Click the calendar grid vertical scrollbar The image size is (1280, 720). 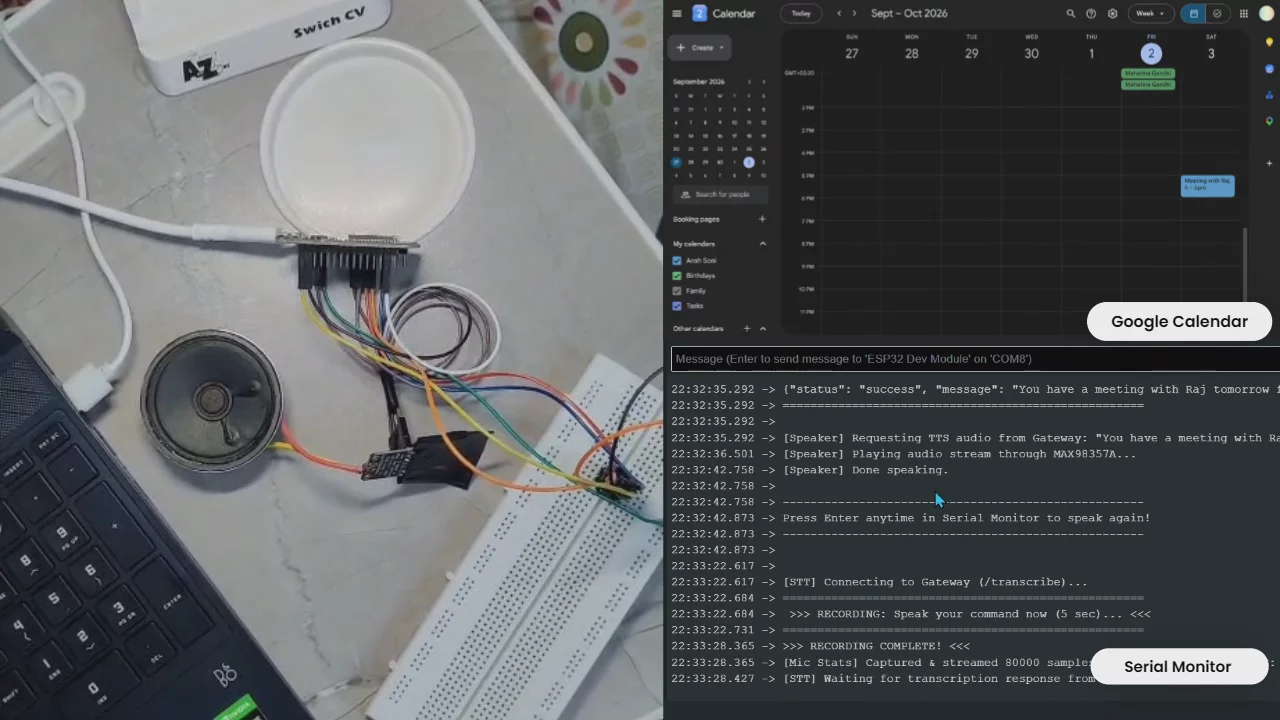point(1245,264)
